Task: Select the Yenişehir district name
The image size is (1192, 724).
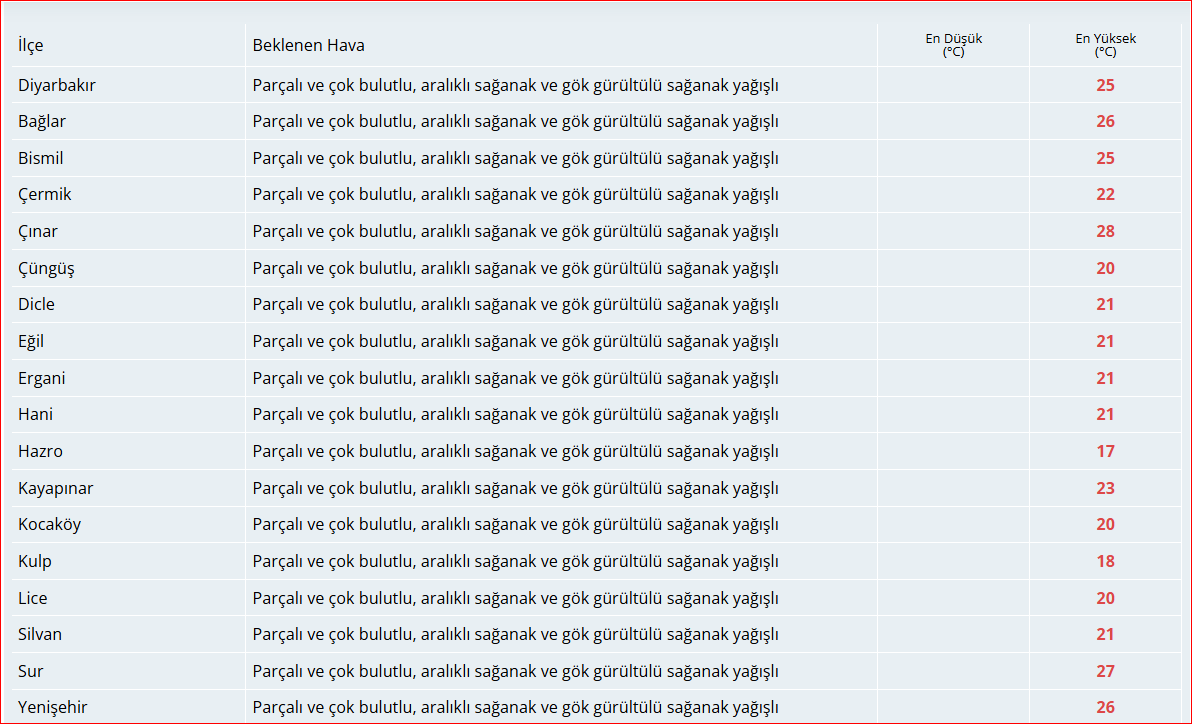Action: [53, 707]
